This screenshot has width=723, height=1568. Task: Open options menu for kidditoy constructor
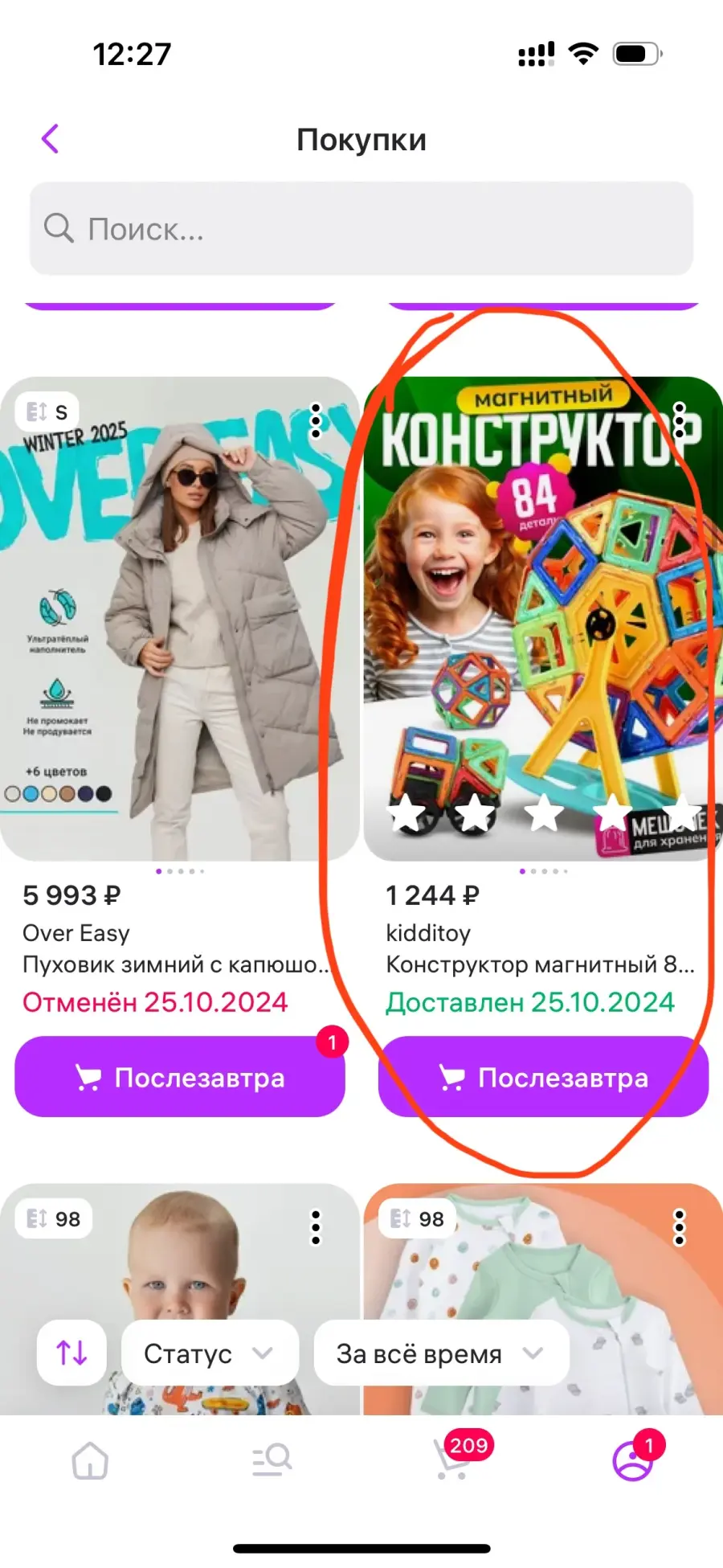coord(680,421)
